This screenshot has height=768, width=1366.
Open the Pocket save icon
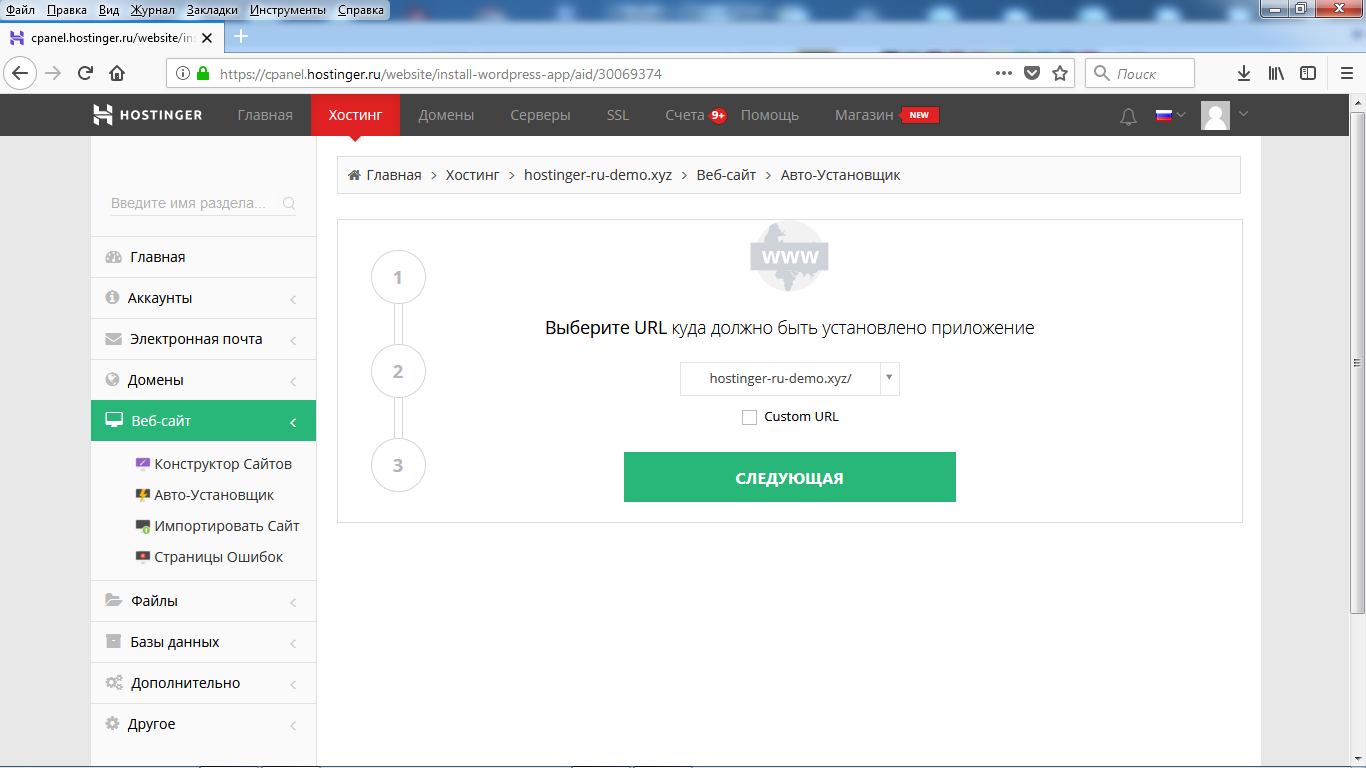pos(1032,73)
